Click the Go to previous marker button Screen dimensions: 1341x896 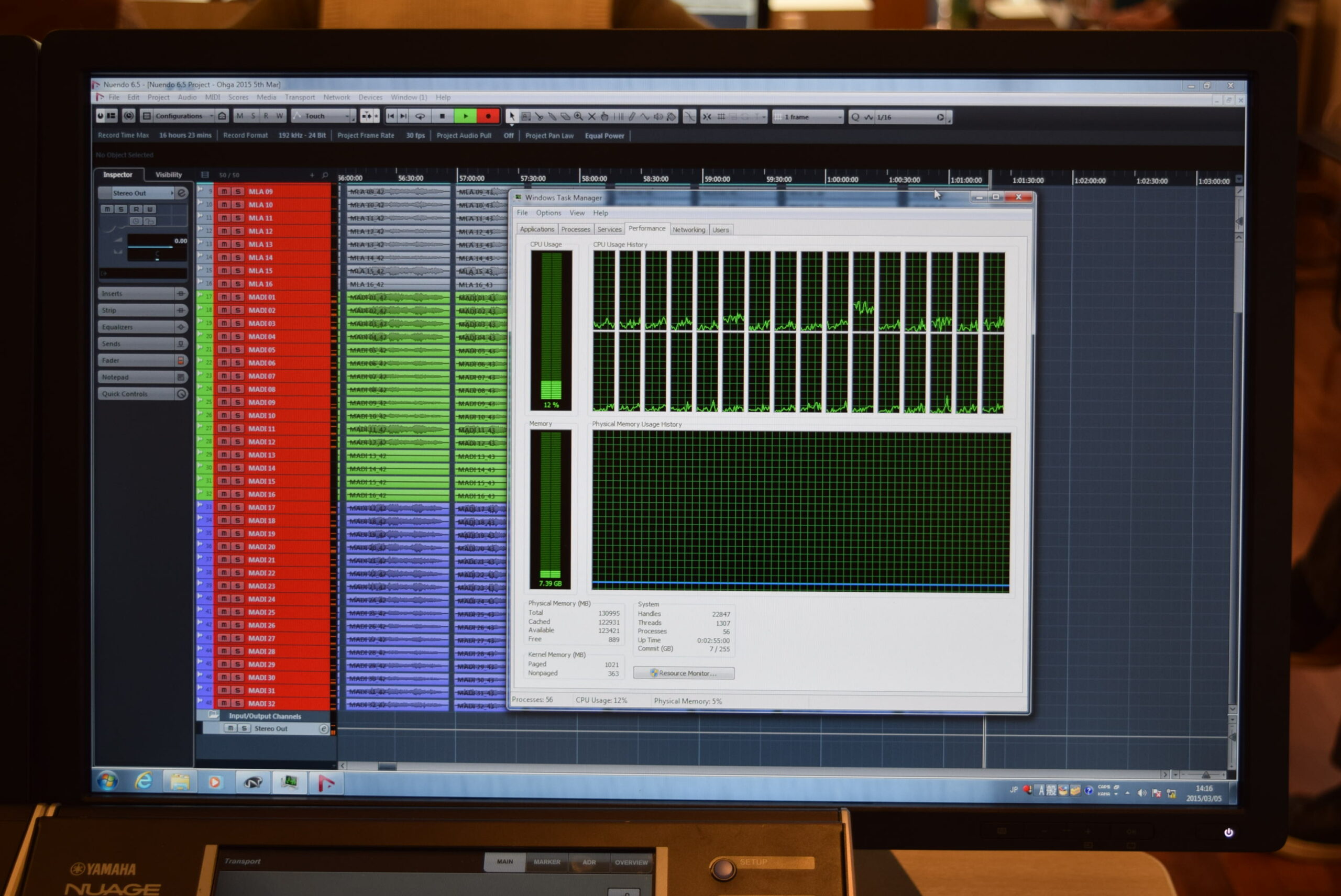(391, 116)
